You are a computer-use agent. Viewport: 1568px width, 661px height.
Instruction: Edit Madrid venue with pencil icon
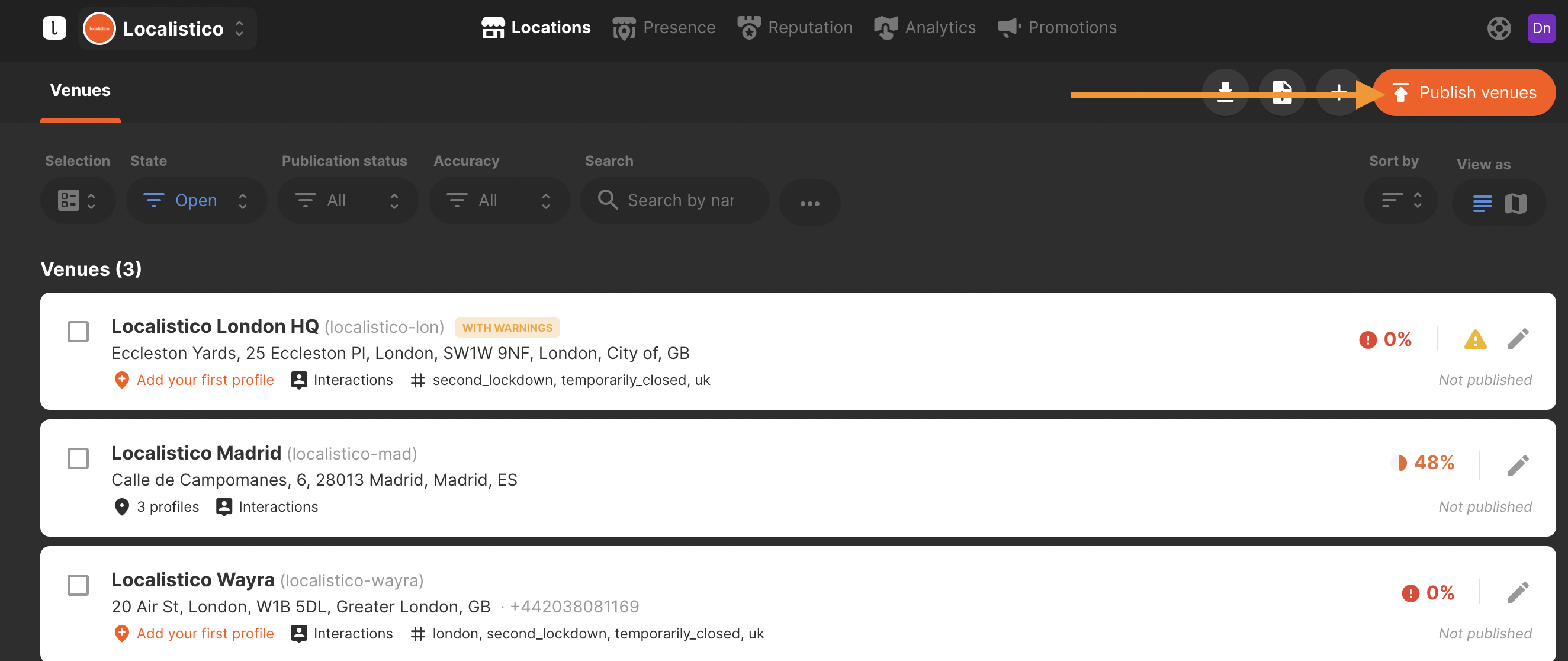(1518, 466)
